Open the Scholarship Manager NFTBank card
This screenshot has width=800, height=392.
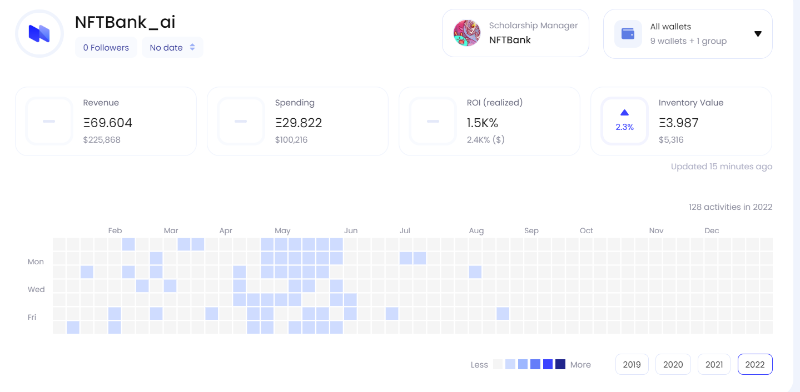pyautogui.click(x=515, y=33)
